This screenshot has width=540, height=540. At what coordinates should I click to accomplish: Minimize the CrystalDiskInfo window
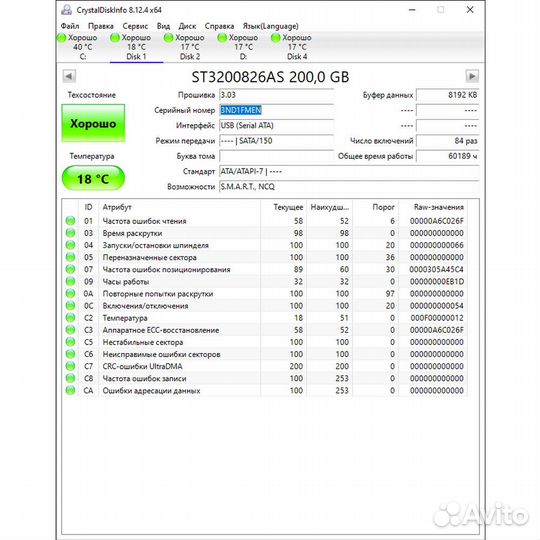(412, 10)
